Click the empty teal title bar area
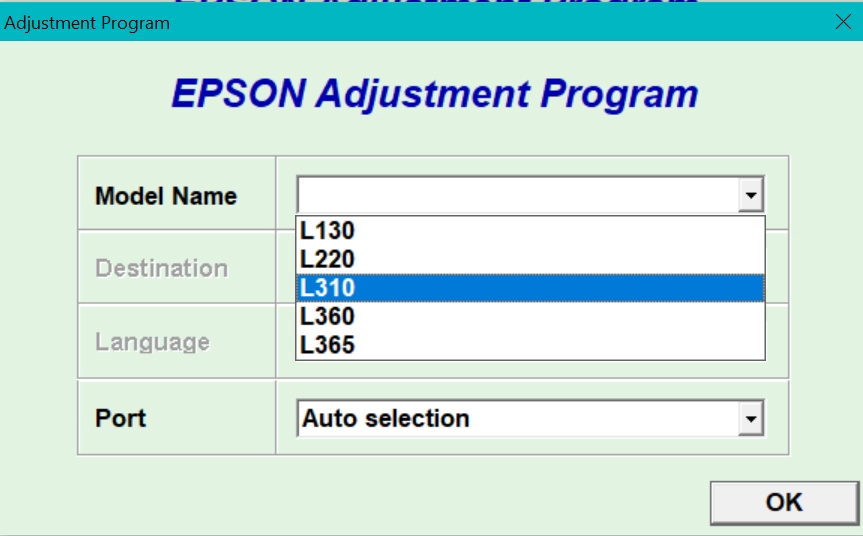863x536 pixels. (x=500, y=23)
